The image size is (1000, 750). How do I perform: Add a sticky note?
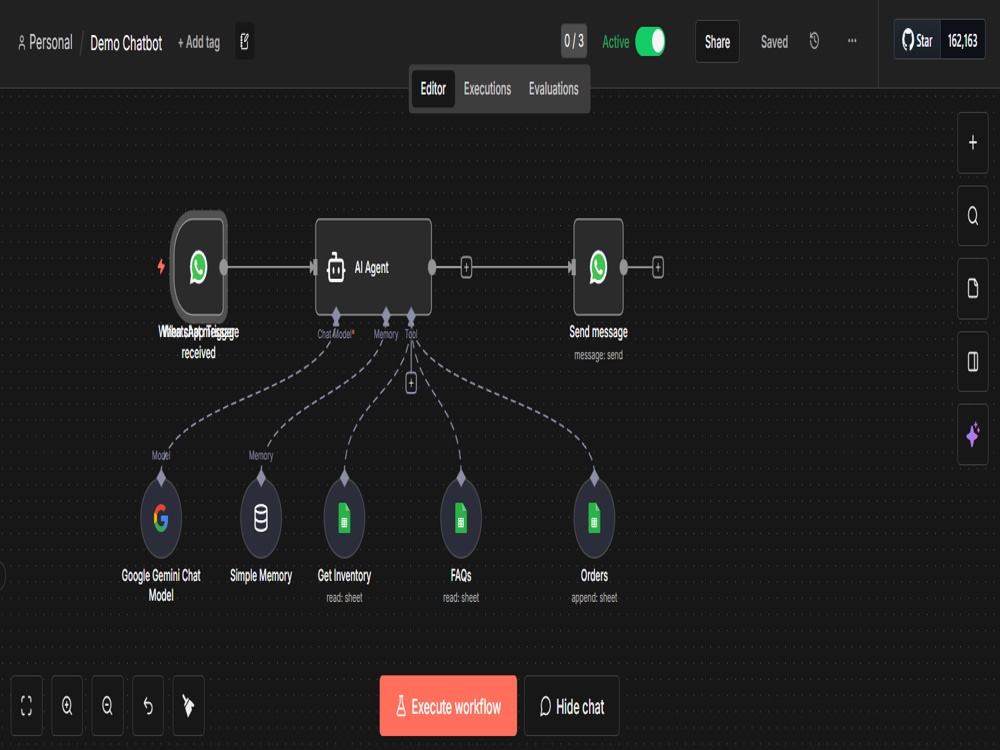coord(973,288)
